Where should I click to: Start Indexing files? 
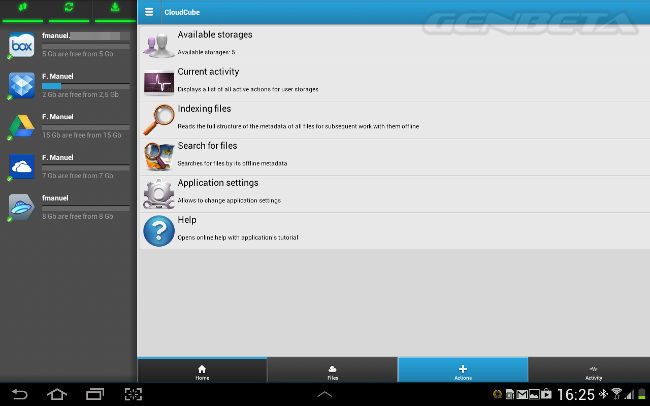point(392,117)
